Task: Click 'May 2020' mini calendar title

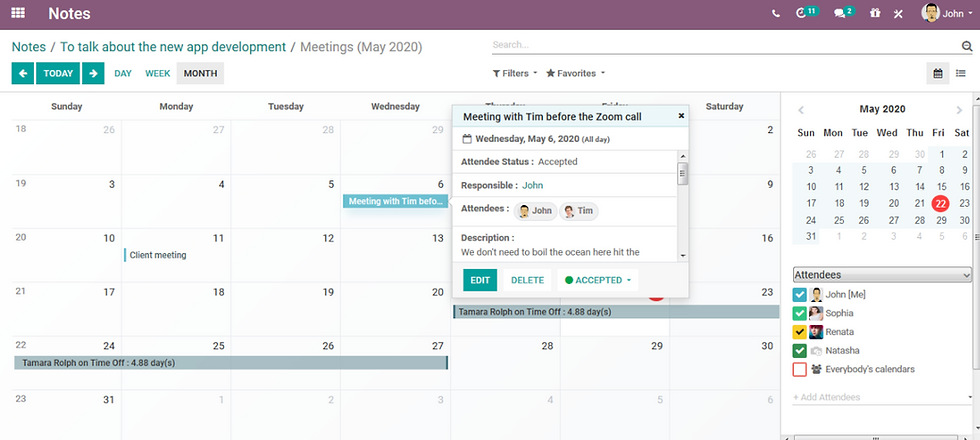Action: 882,109
